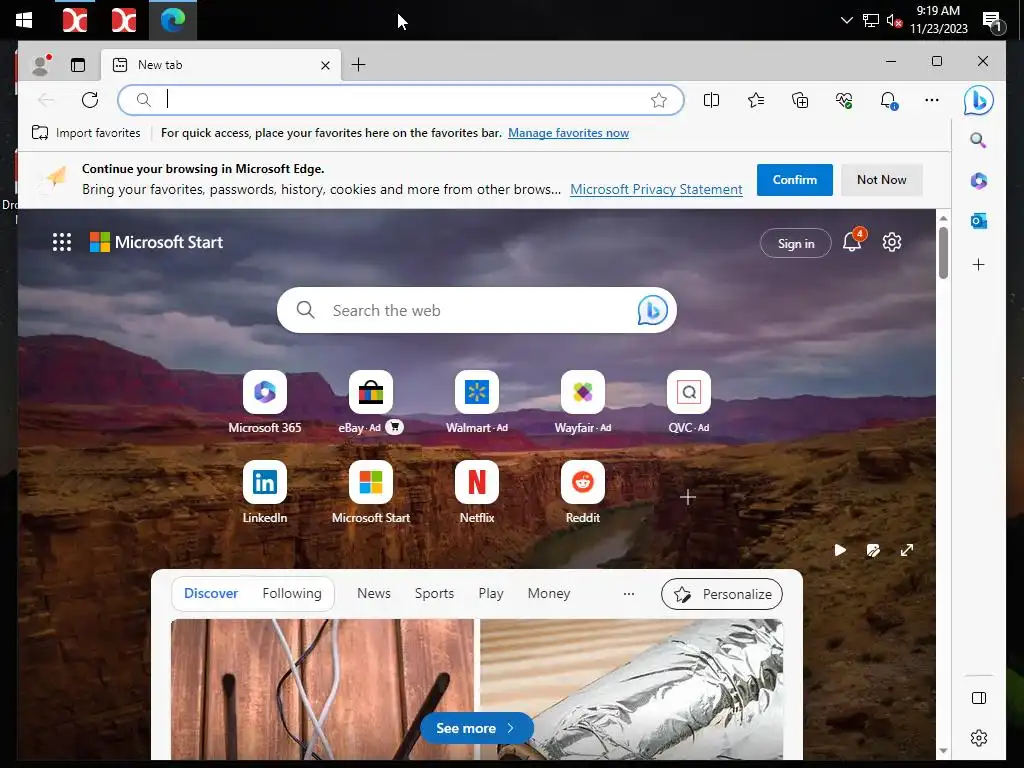Image resolution: width=1024 pixels, height=768 pixels.
Task: Open the tab actions menu icon
Action: [78, 65]
